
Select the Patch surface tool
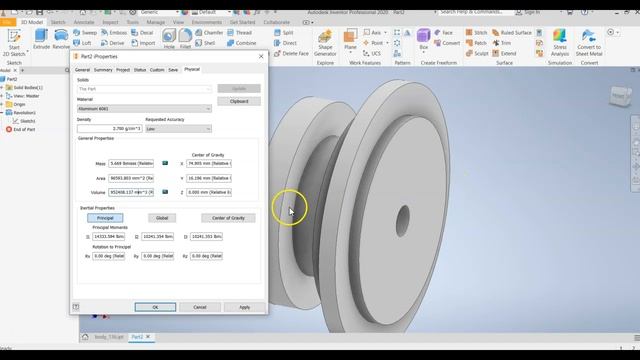476,43
